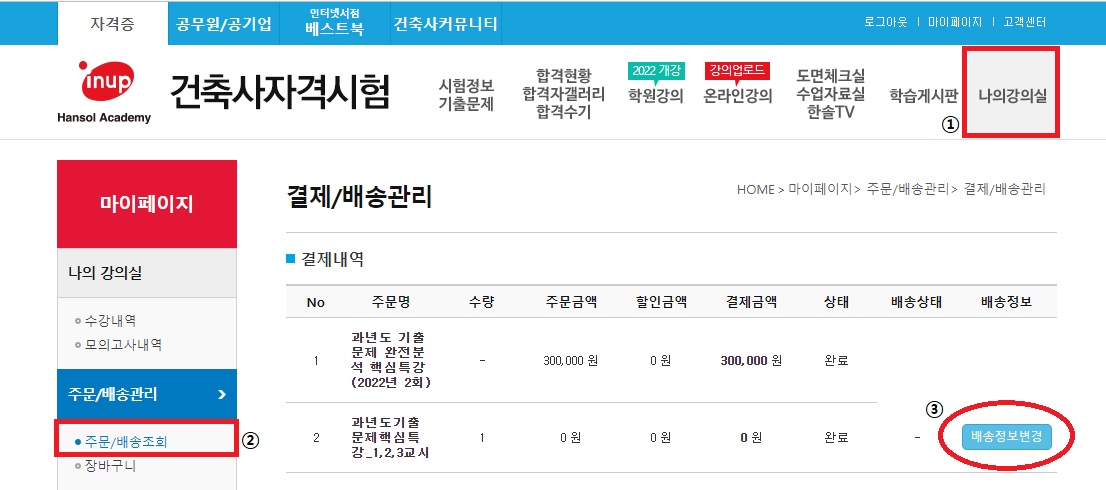Open the 학습게시판 menu

[923, 96]
